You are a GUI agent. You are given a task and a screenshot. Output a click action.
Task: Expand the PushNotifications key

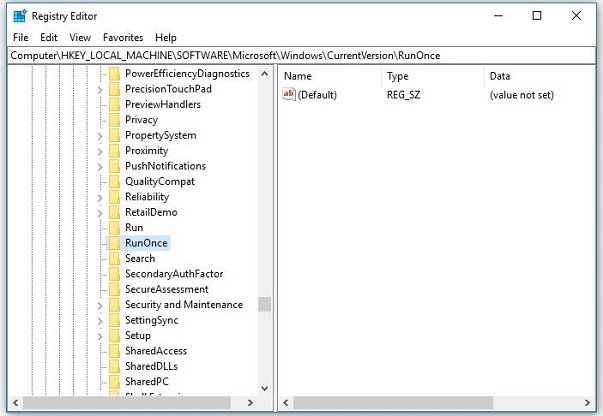point(100,166)
